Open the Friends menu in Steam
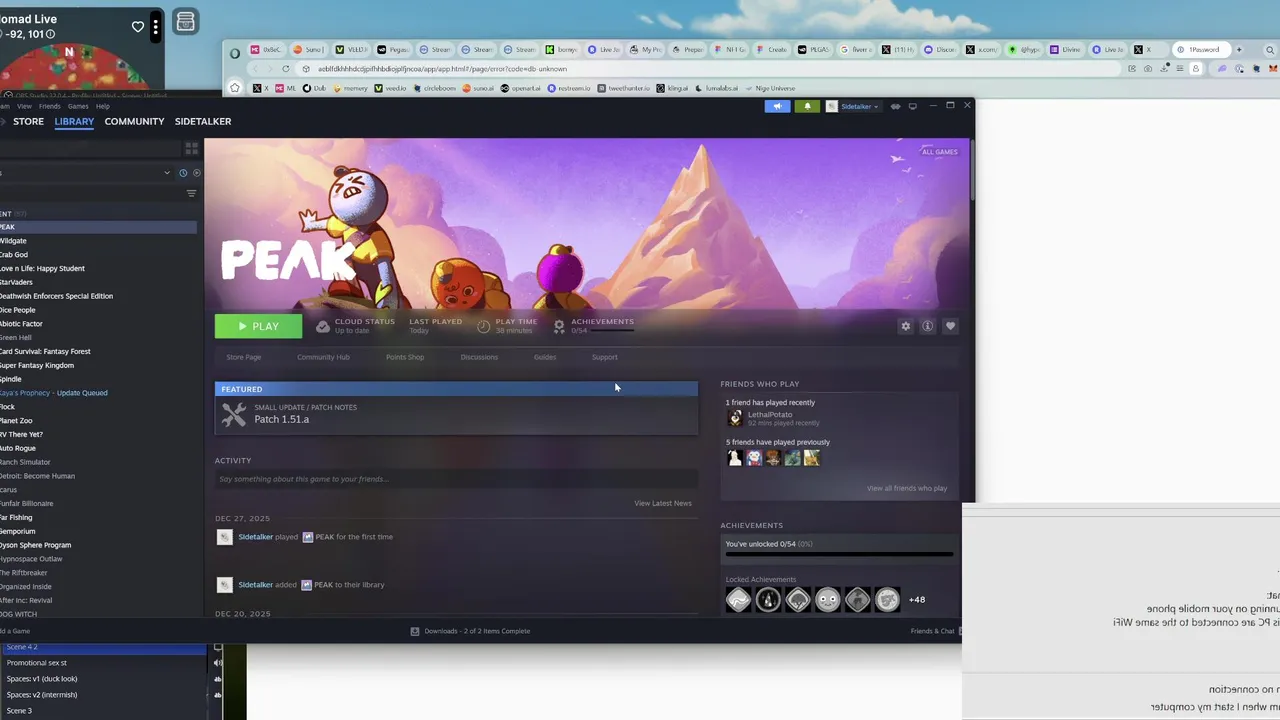The height and width of the screenshot is (720, 1280). pos(49,106)
